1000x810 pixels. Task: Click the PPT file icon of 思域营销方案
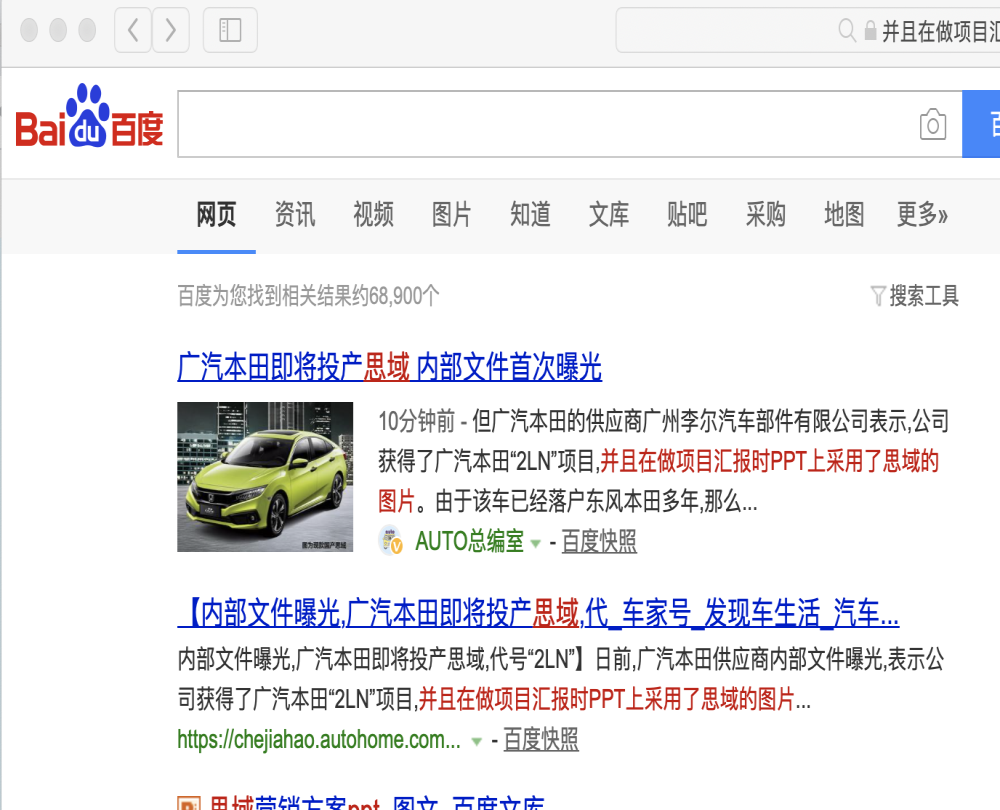pos(189,804)
